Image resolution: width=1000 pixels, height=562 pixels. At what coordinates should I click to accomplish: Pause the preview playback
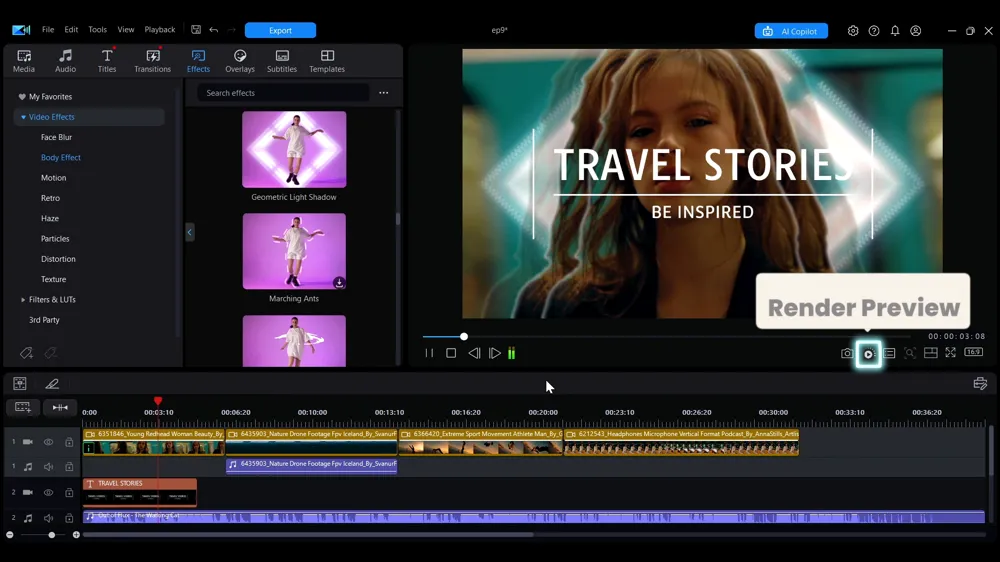coord(429,353)
